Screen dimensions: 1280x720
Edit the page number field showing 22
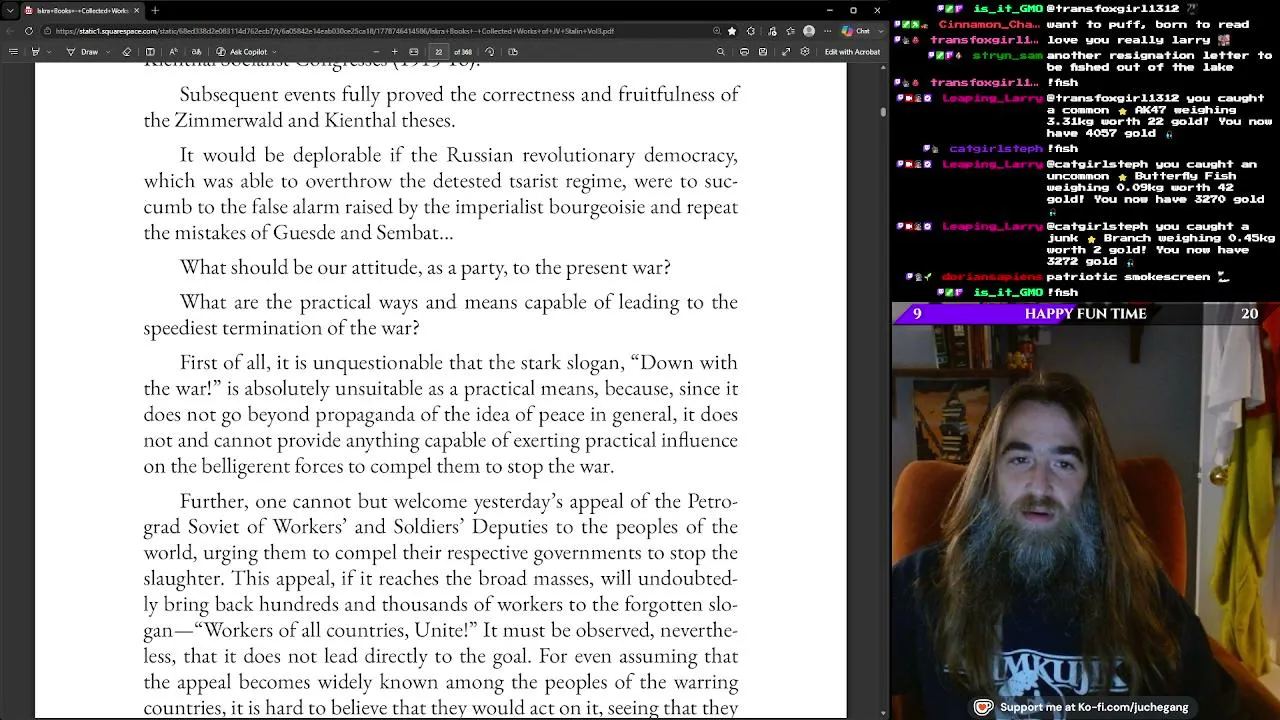[438, 52]
